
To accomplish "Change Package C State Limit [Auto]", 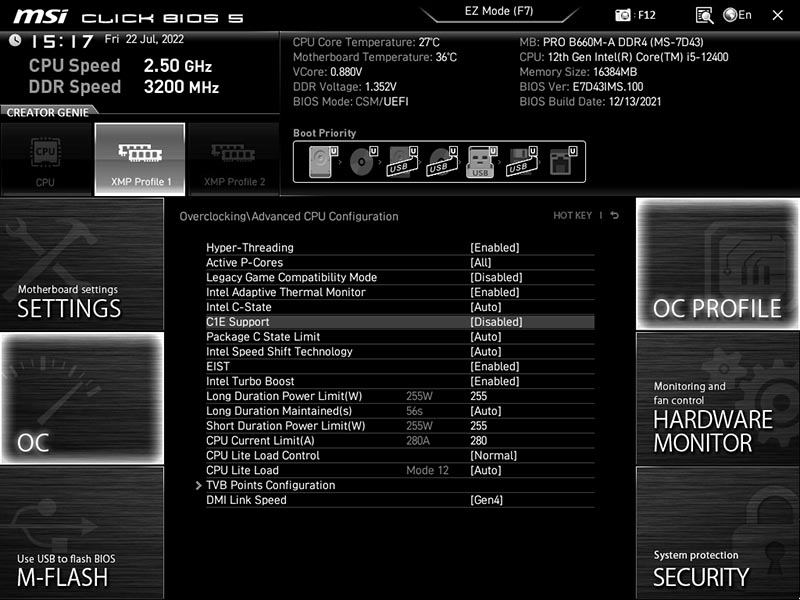I will pyautogui.click(x=486, y=337).
